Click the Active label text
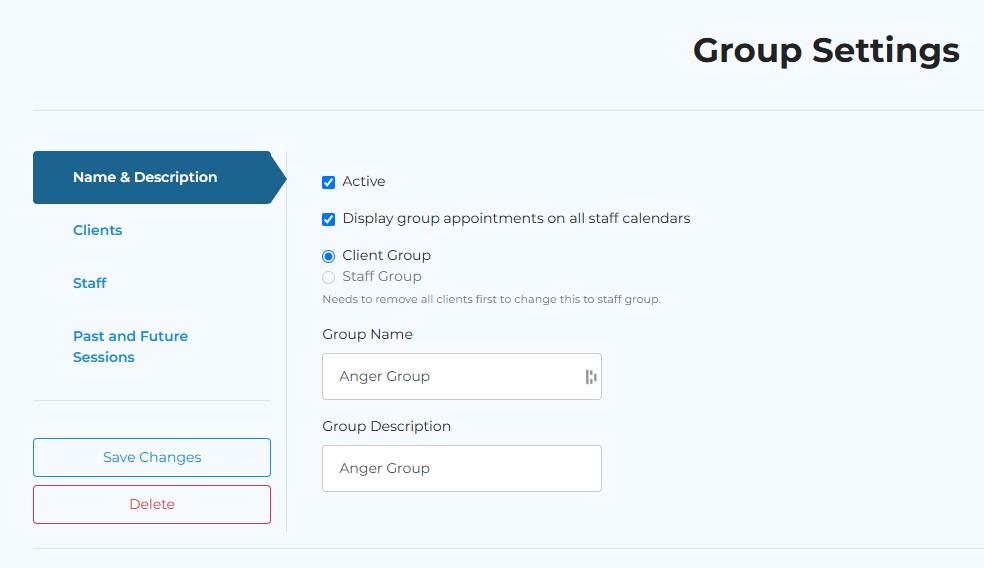Viewport: 984px width, 568px height. [364, 181]
